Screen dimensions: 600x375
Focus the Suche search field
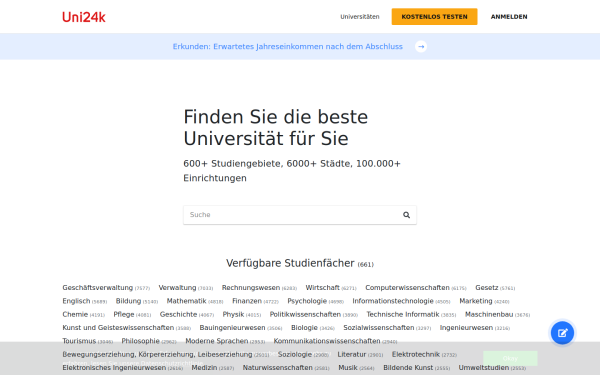[300, 215]
